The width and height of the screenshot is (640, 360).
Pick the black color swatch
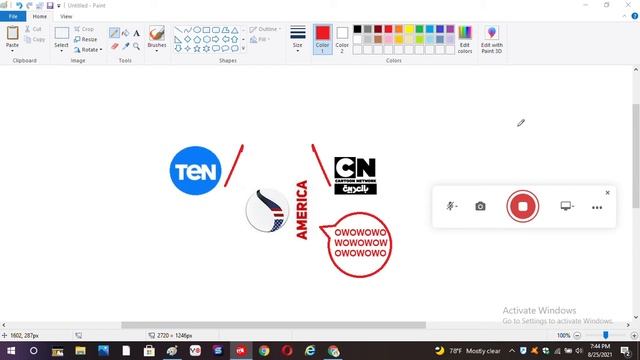358,29
